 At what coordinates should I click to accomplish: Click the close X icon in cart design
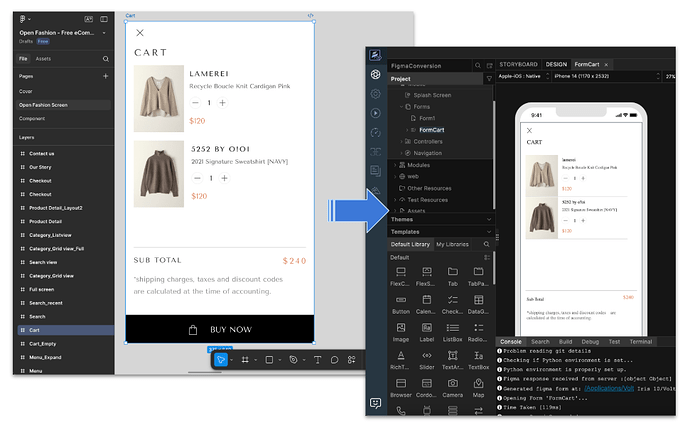click(140, 33)
